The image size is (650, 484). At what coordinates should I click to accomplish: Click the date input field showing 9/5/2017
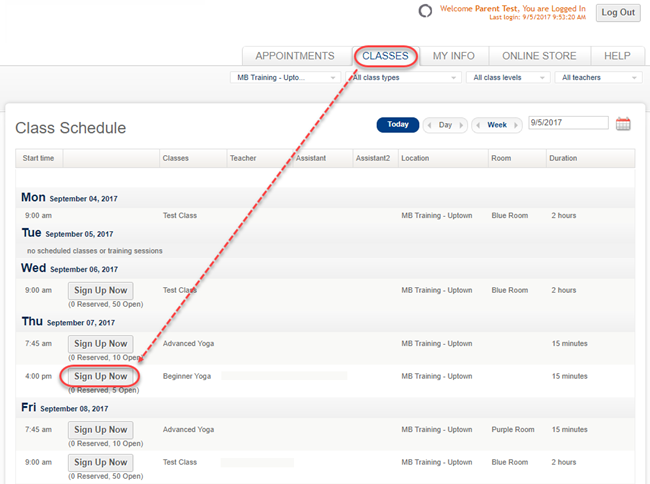click(x=568, y=123)
